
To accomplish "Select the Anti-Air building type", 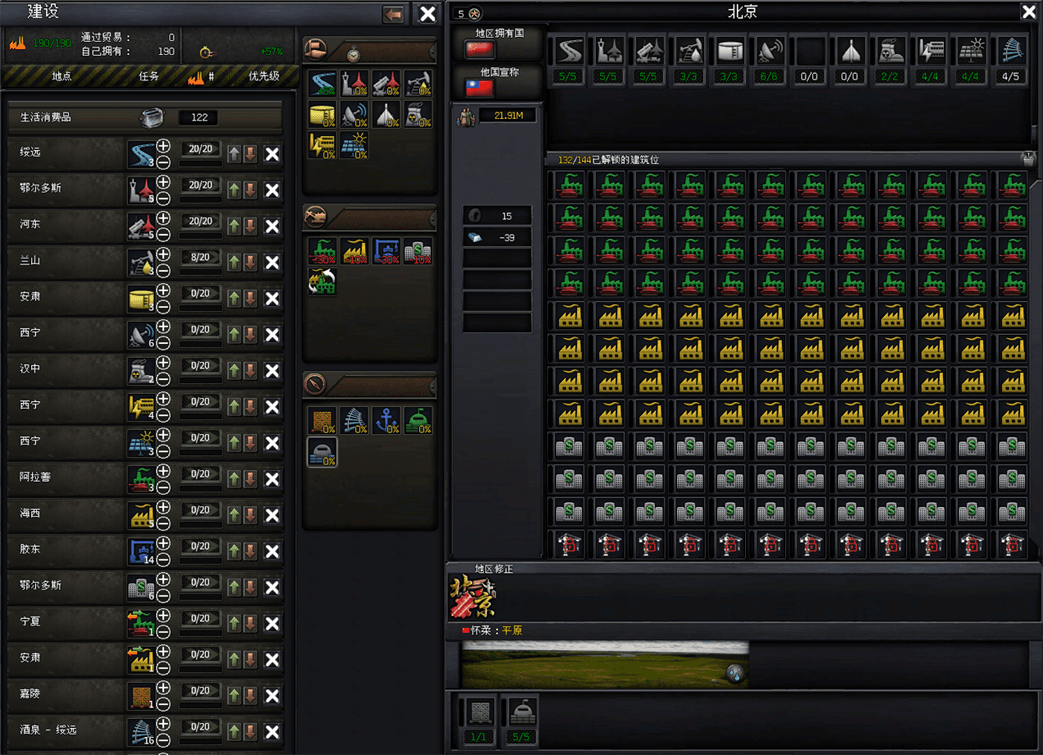I will tap(386, 84).
